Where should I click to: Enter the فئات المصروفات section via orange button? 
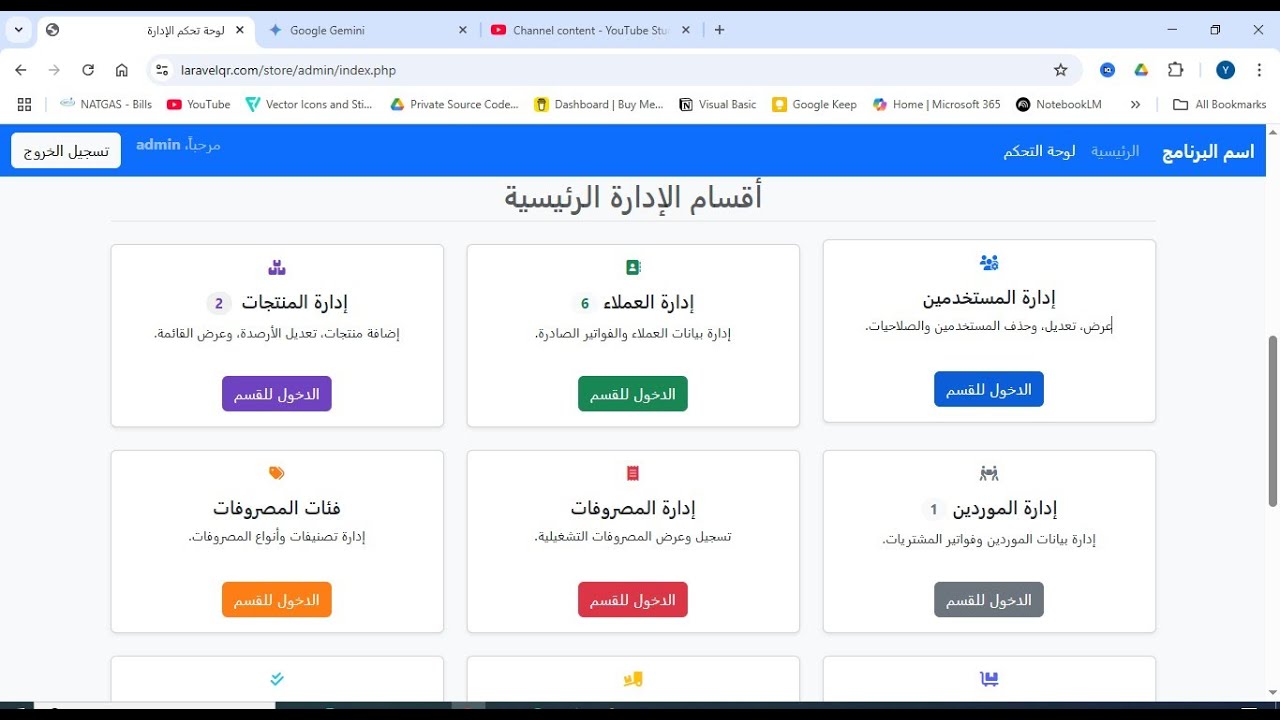(277, 600)
